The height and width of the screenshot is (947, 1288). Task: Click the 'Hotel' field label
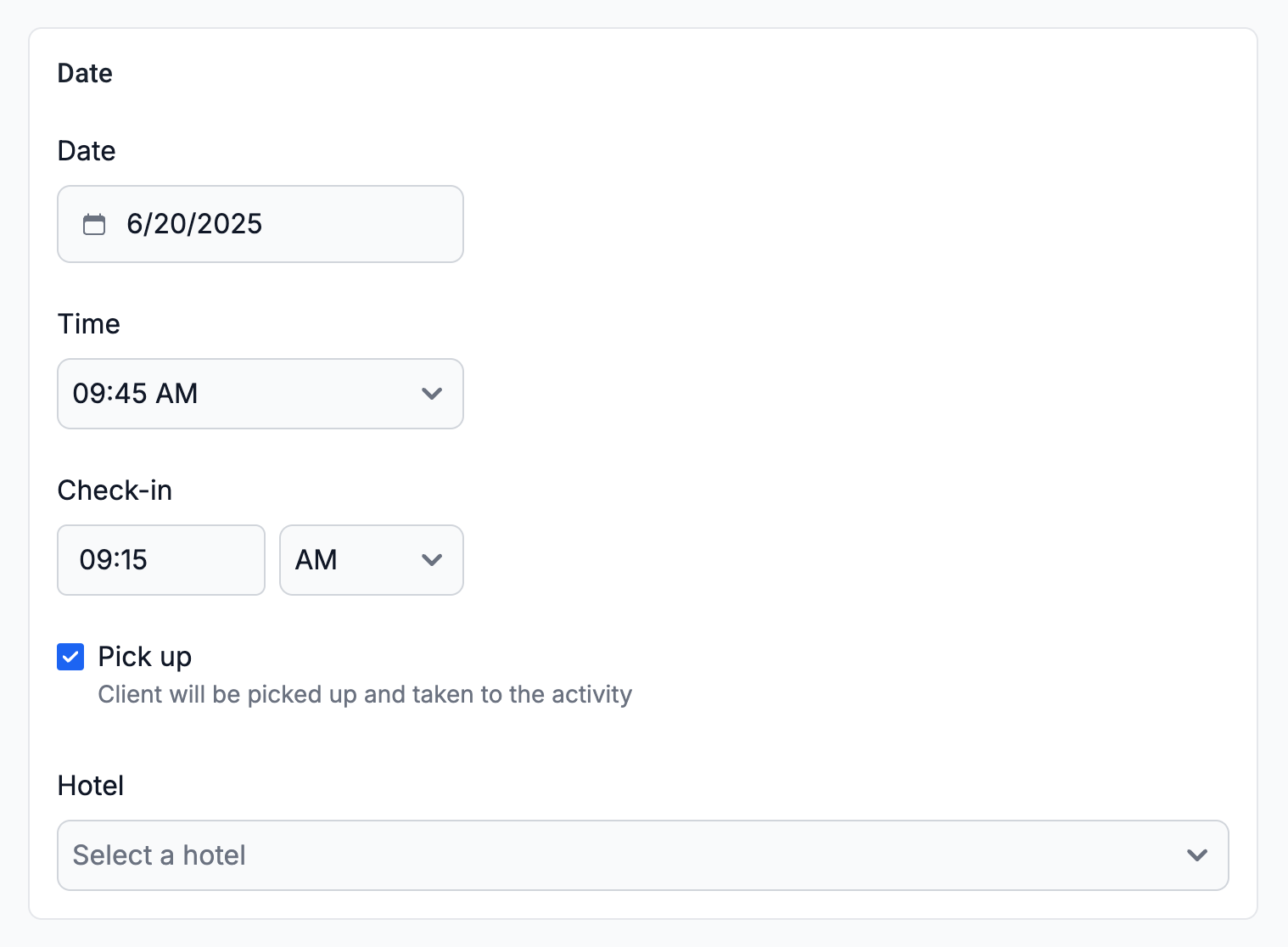(91, 786)
